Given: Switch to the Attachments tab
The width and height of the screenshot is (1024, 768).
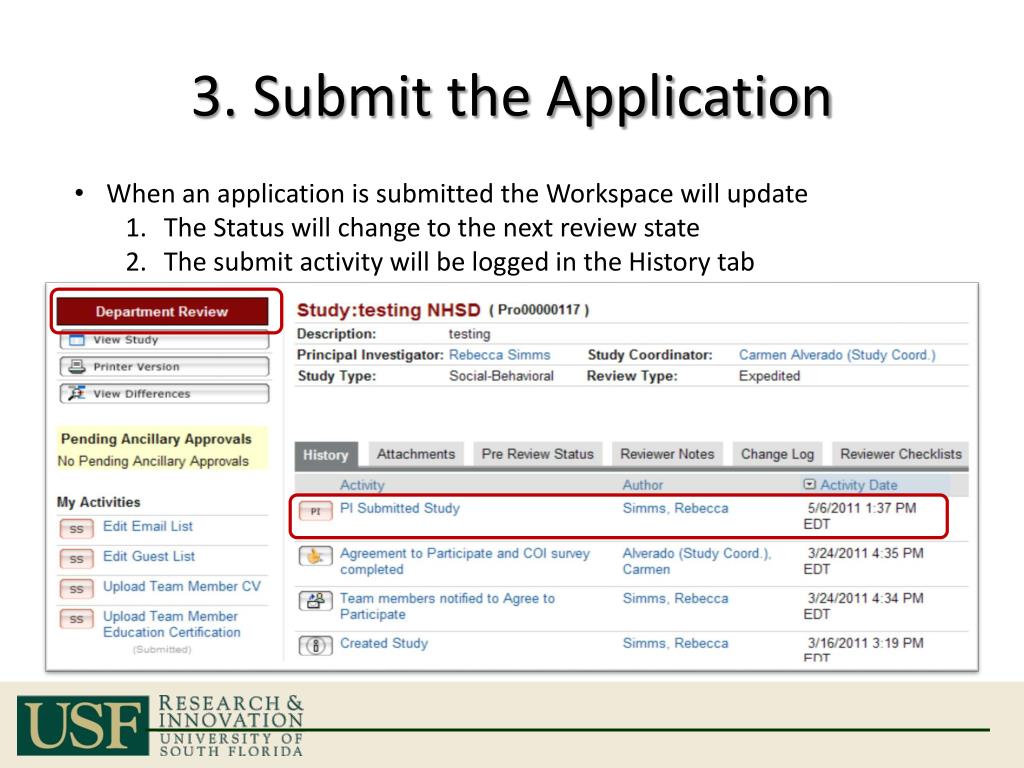Looking at the screenshot, I should 415,454.
